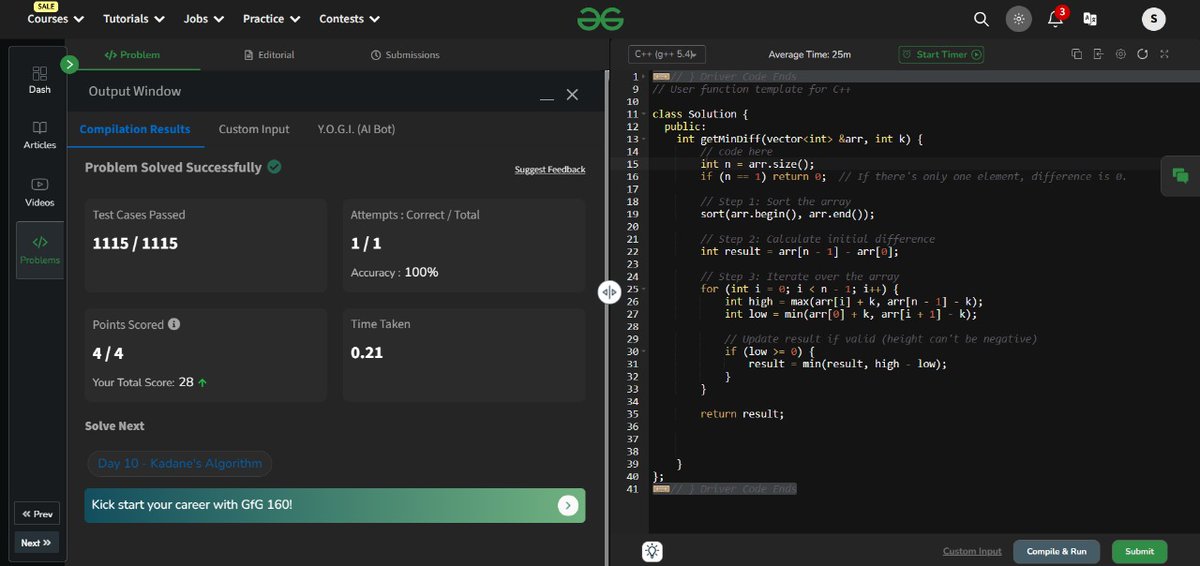The image size is (1200, 566).
Task: Open the green chat bubble icon
Action: pyautogui.click(x=1180, y=175)
